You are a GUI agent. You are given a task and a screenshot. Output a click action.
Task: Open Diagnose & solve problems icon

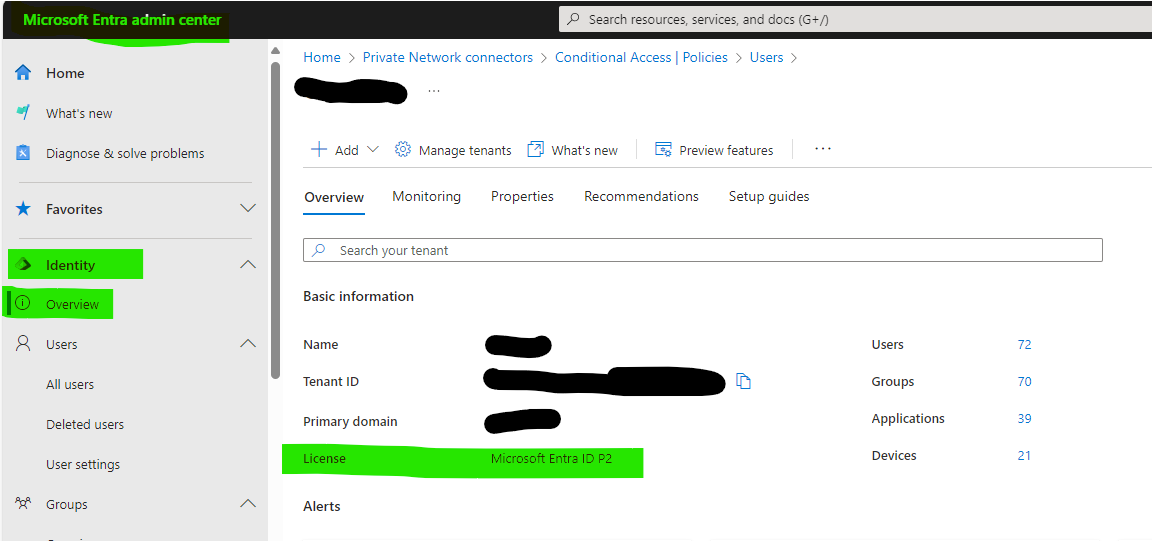24,153
